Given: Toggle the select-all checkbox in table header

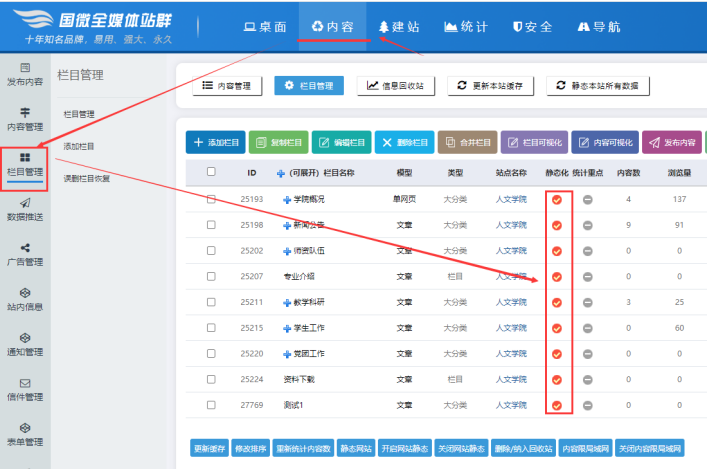Looking at the screenshot, I should tap(211, 172).
